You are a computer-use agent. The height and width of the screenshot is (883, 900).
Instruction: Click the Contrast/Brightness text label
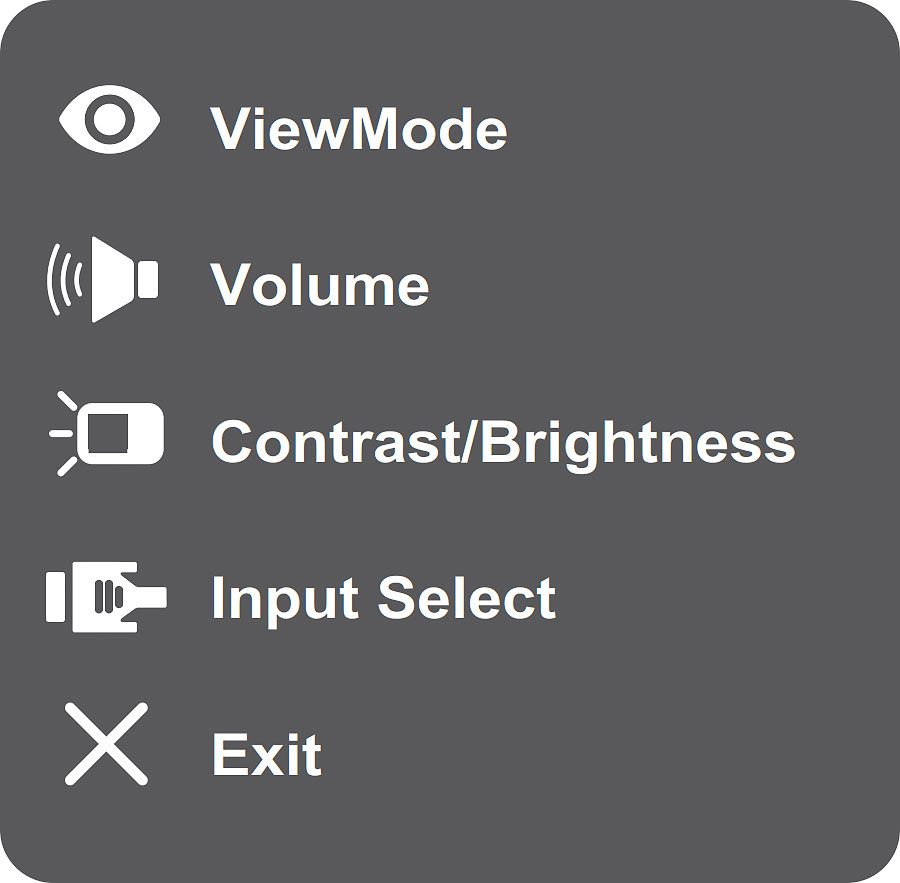point(503,441)
